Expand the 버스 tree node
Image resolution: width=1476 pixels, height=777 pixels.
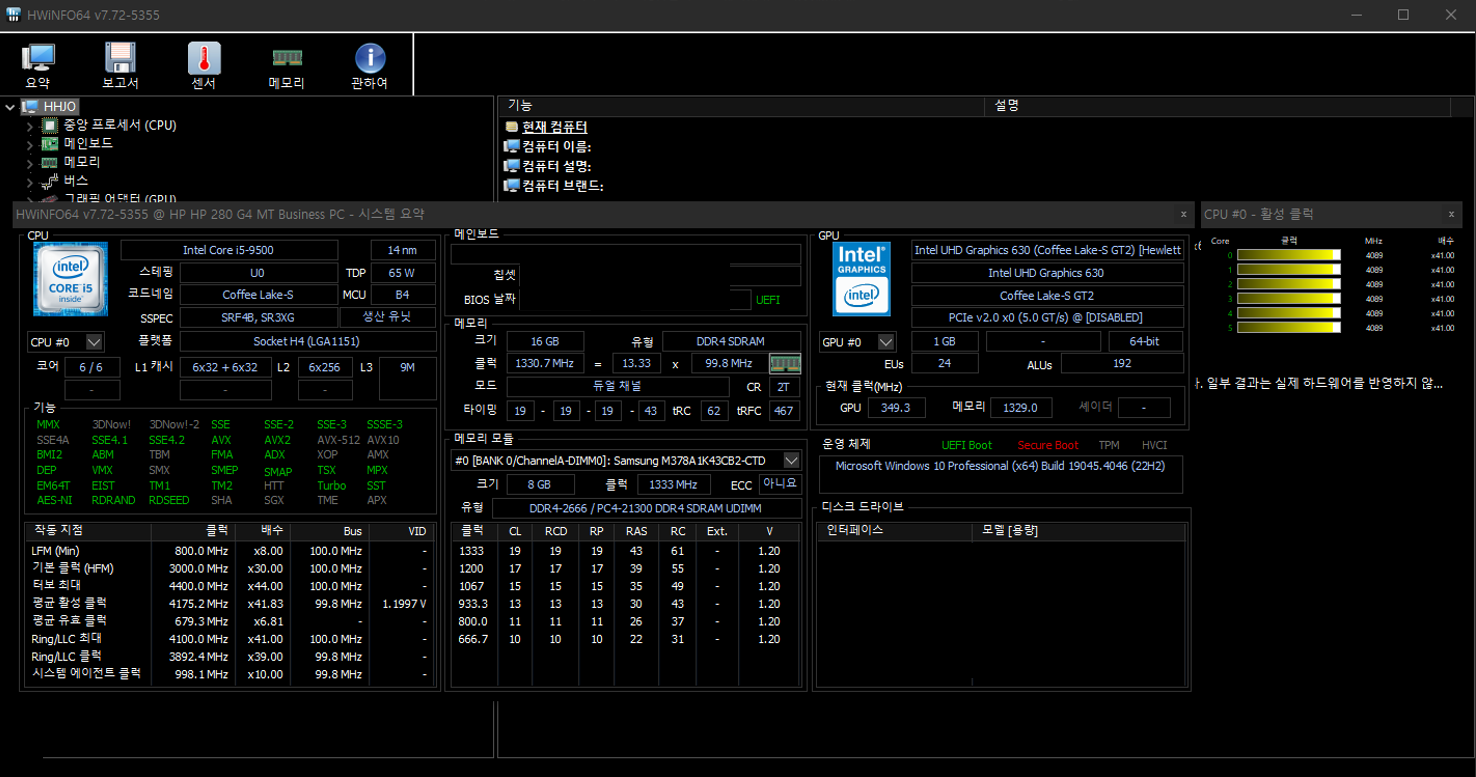coord(30,181)
